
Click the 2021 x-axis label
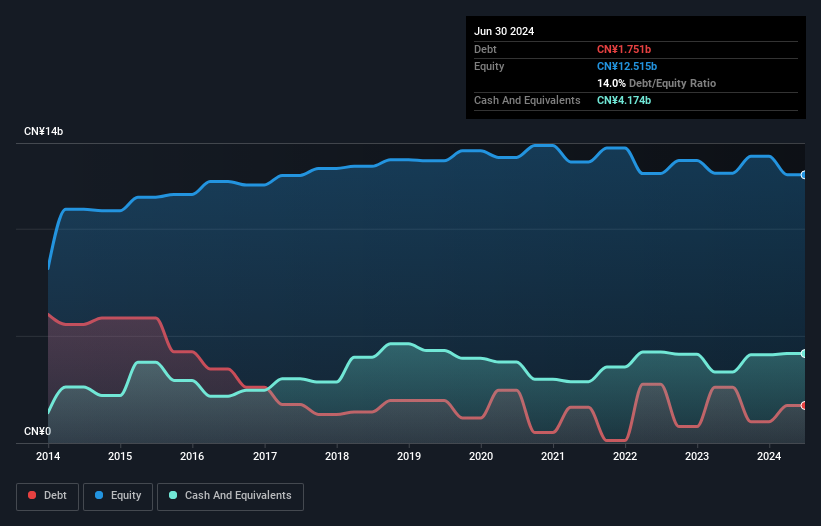(553, 456)
